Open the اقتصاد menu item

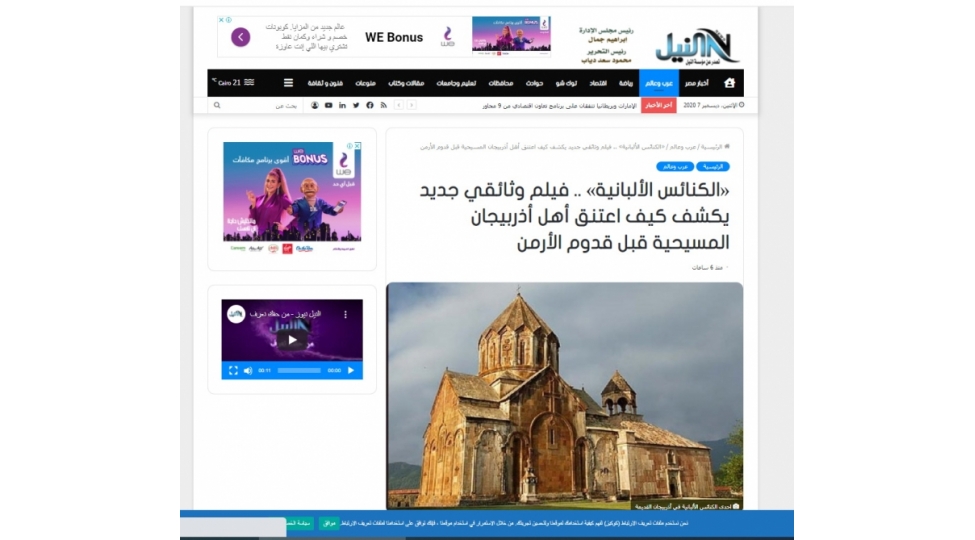click(598, 83)
